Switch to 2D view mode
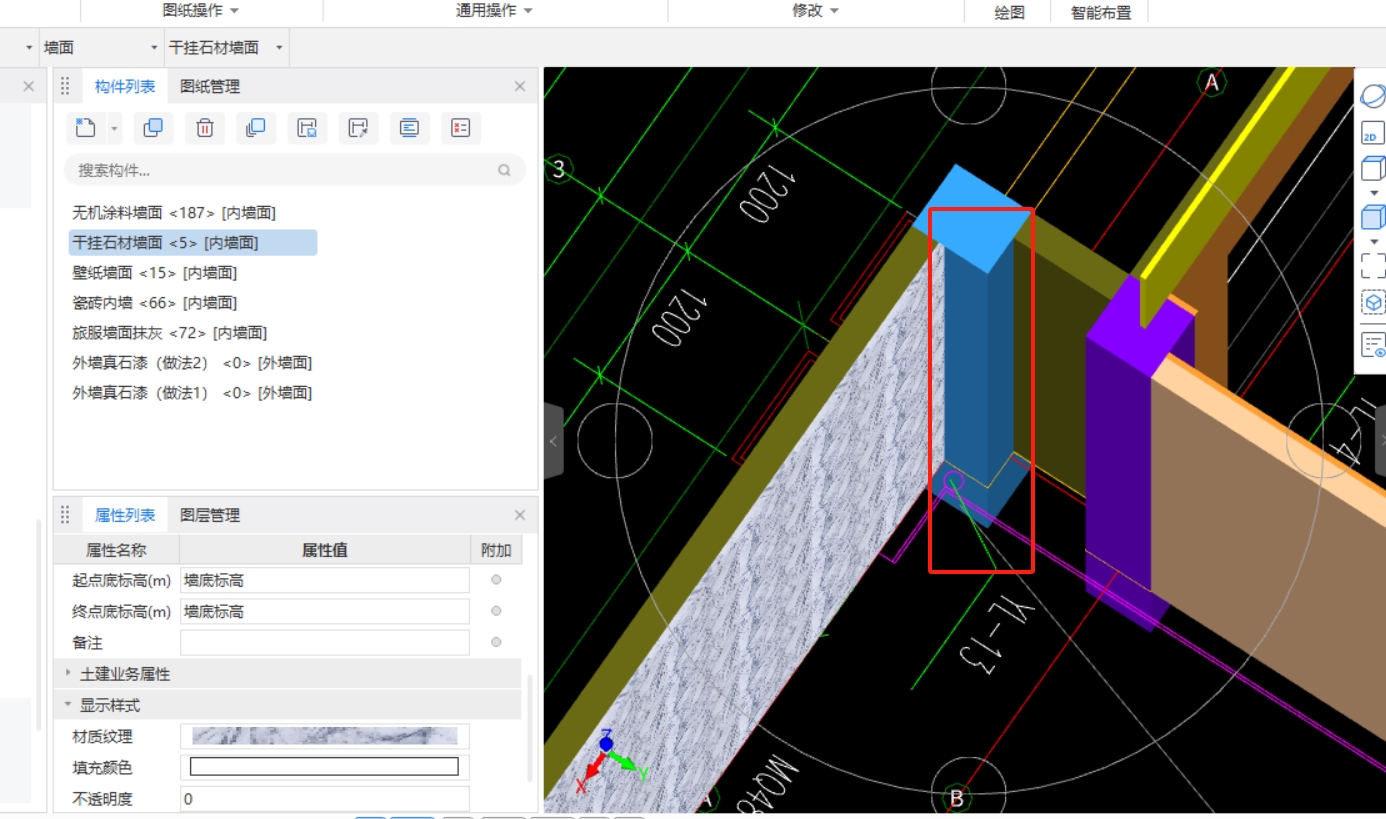Screen dimensions: 1386x819 (1373, 134)
